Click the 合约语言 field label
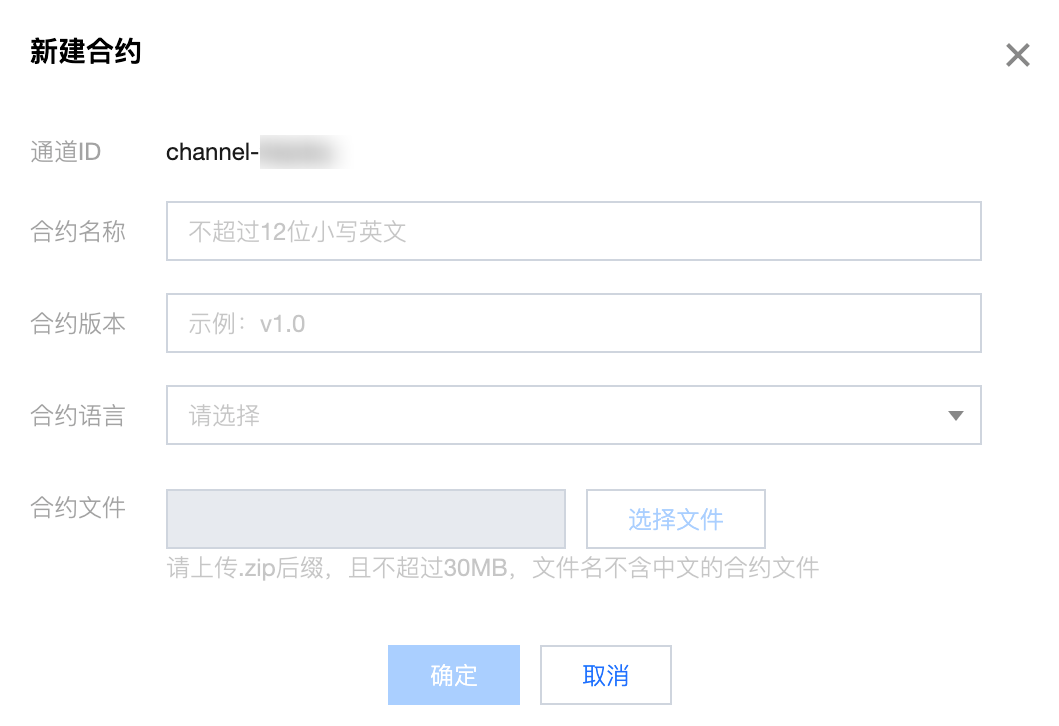This screenshot has width=1059, height=726. (x=78, y=415)
